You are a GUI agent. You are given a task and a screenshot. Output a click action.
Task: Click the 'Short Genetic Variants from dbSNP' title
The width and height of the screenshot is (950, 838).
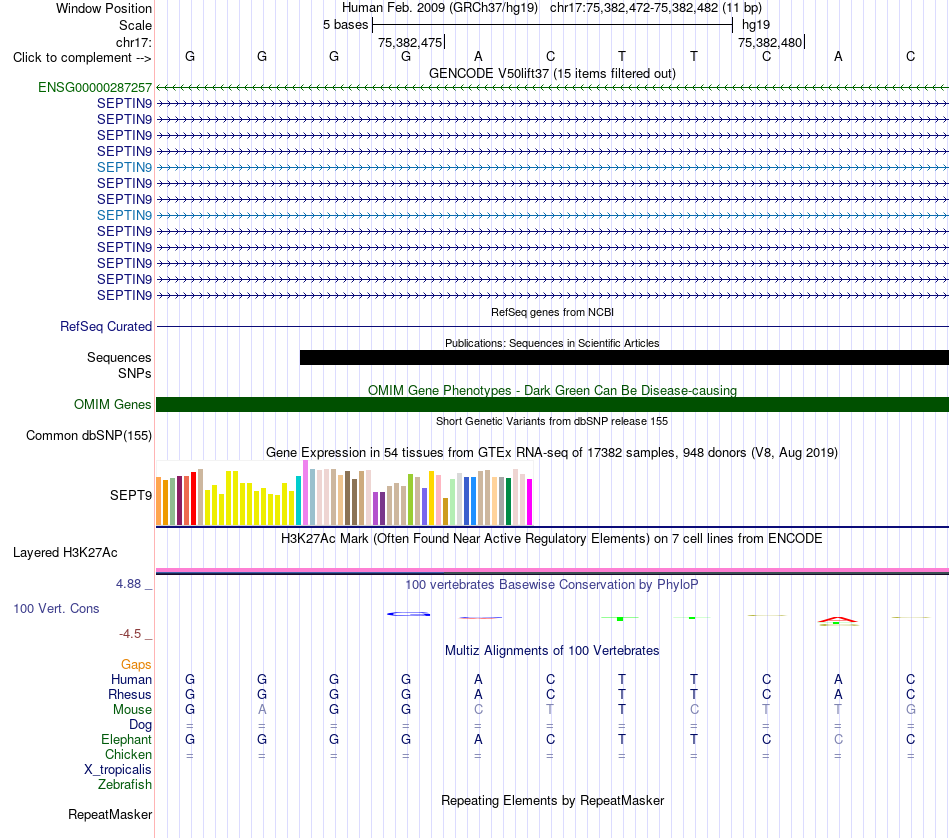[x=552, y=421]
